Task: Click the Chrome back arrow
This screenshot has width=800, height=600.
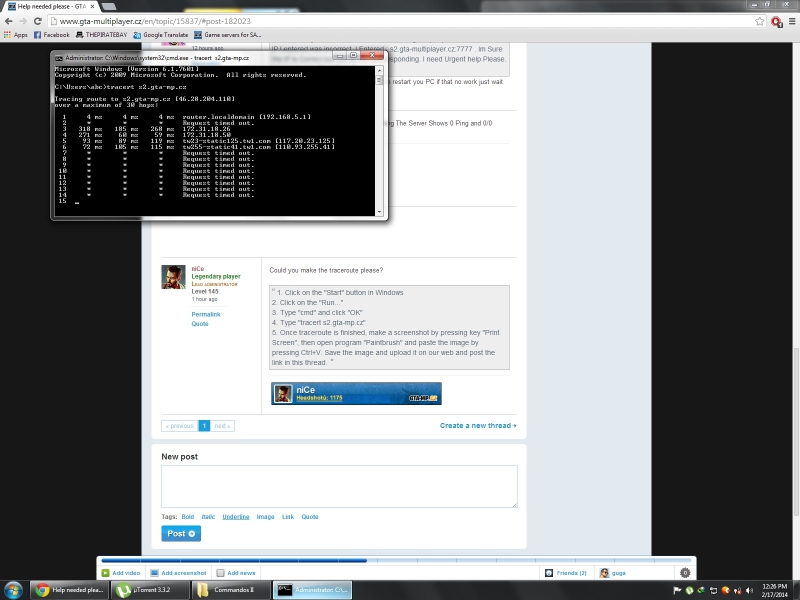Action: click(9, 20)
